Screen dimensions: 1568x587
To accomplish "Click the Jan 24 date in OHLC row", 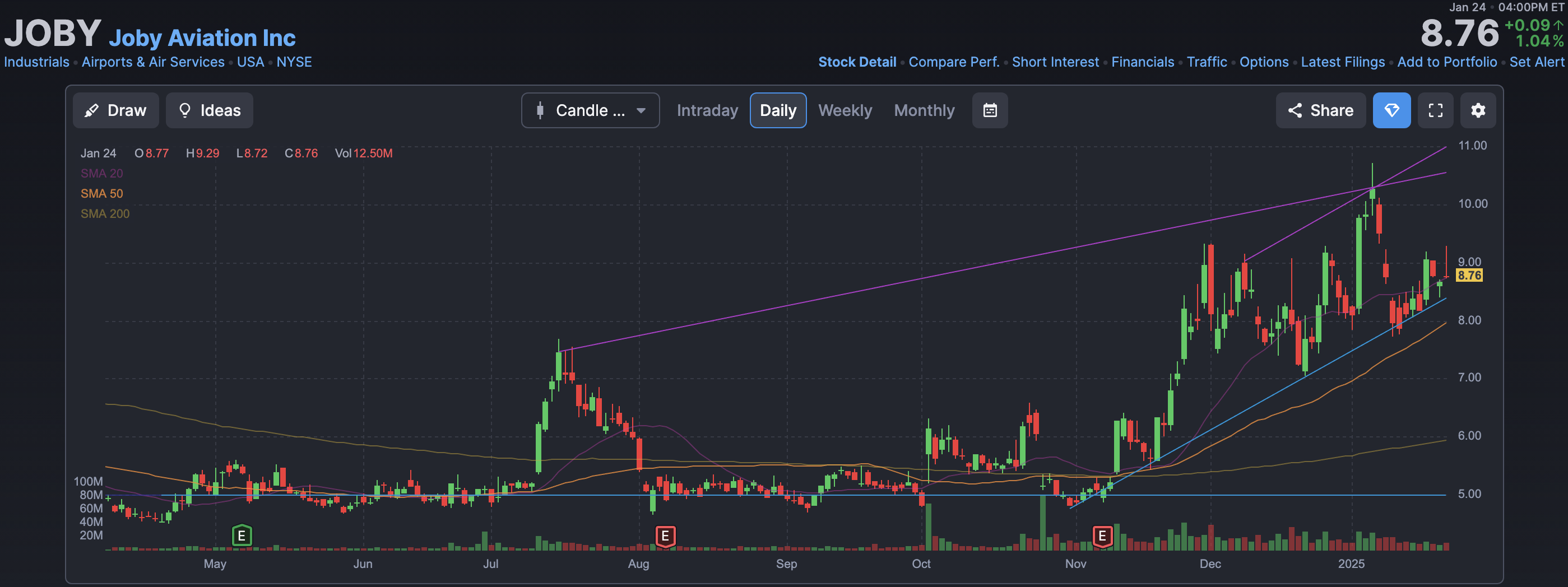I will 98,153.
